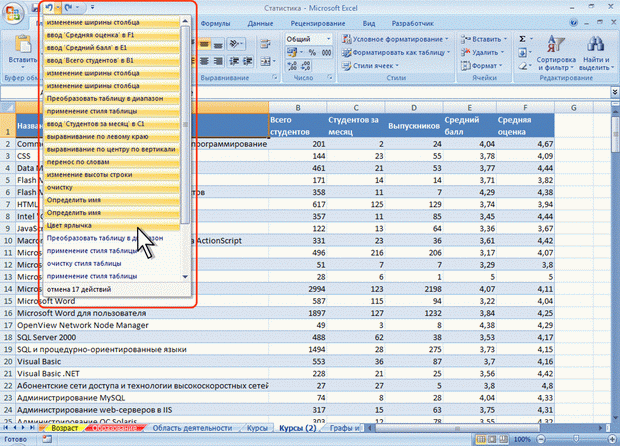This screenshot has width=620, height=446.
Task: Open the Redo history dropdown arrow
Action: tap(78, 8)
